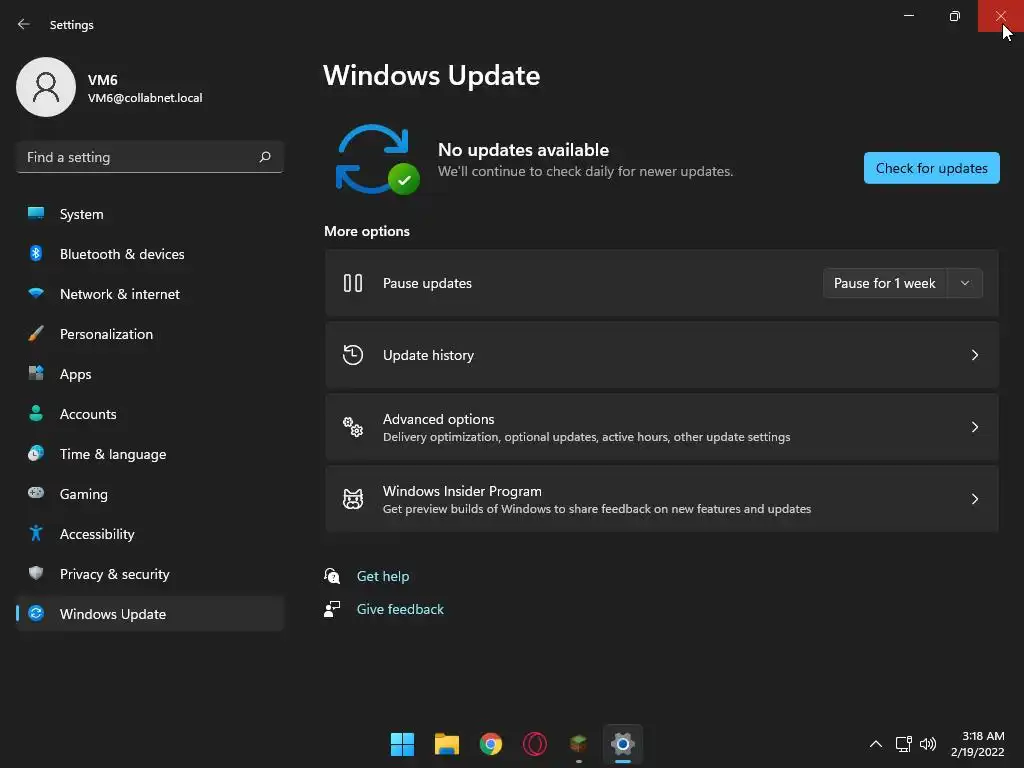
Task: Click Check for updates button
Action: coord(931,168)
